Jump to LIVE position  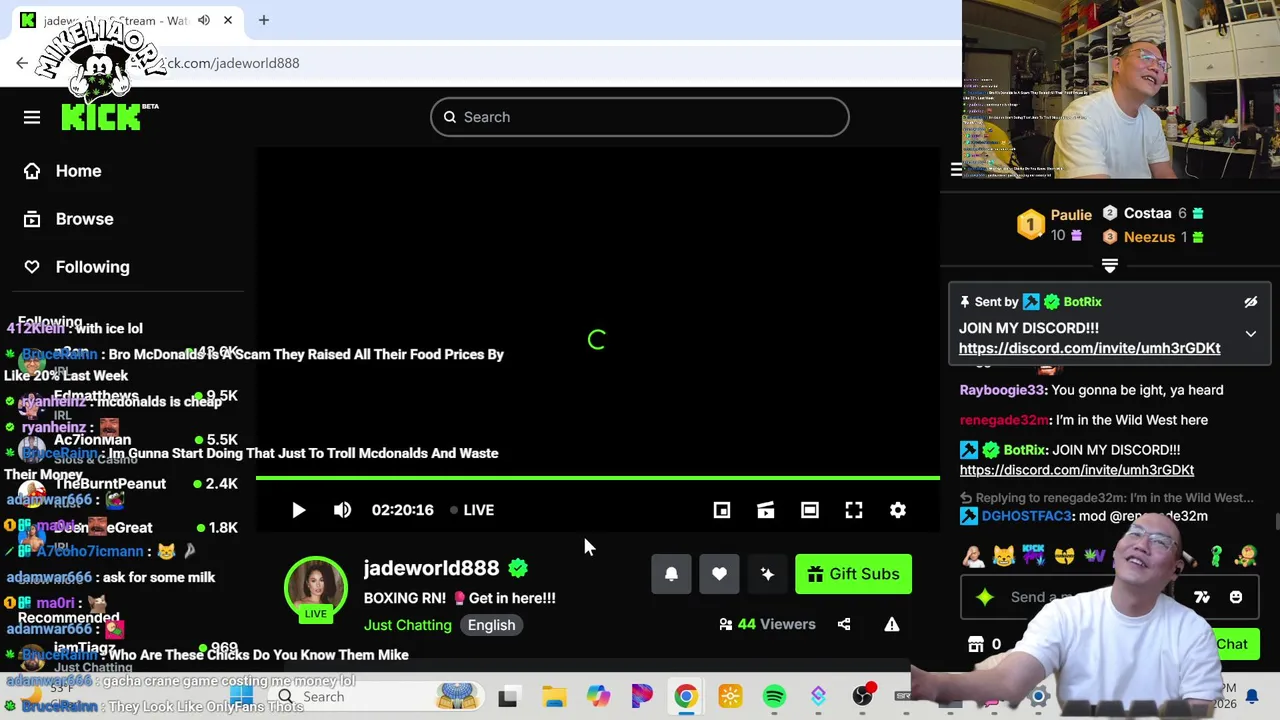(x=471, y=510)
